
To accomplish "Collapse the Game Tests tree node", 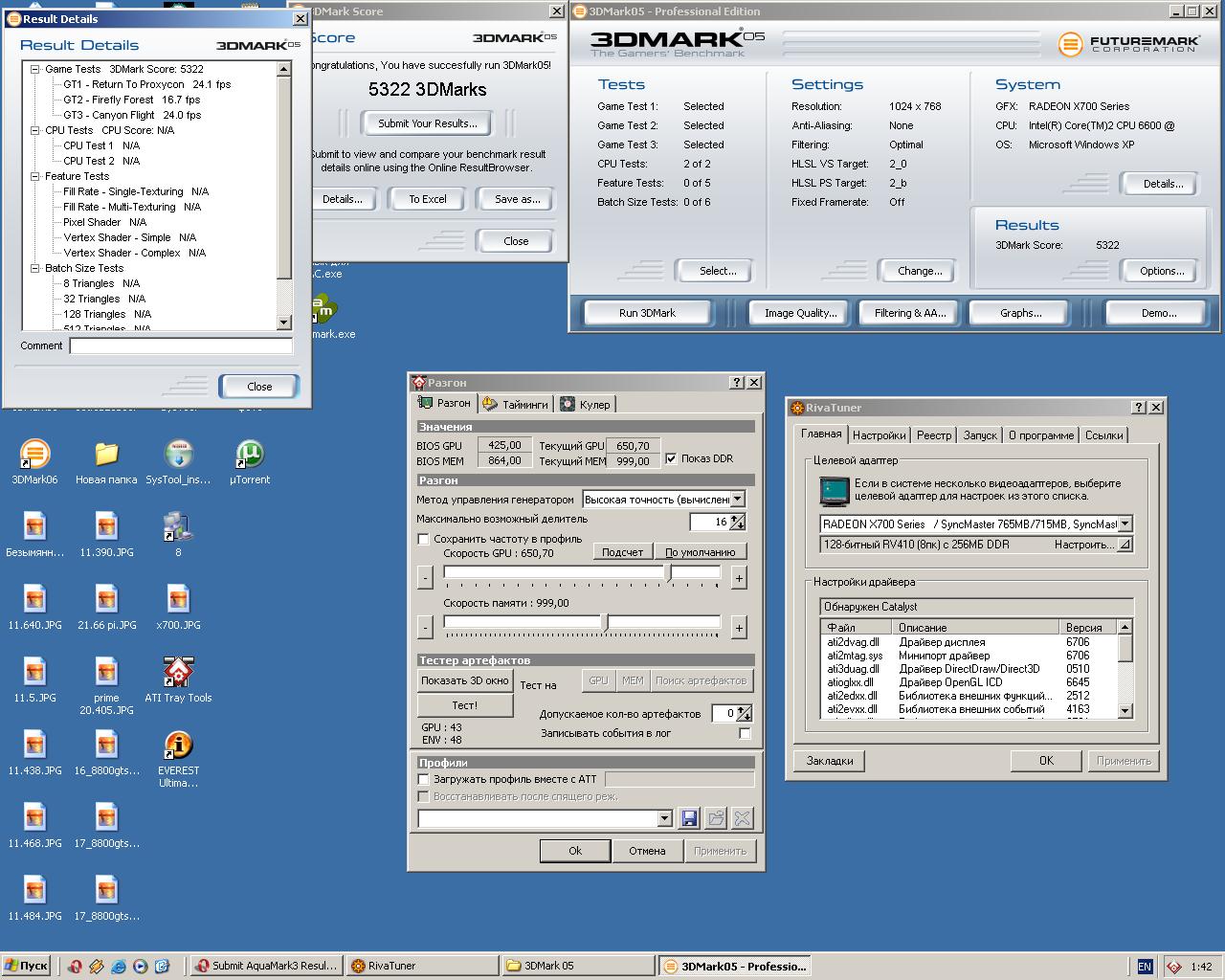I will point(35,69).
